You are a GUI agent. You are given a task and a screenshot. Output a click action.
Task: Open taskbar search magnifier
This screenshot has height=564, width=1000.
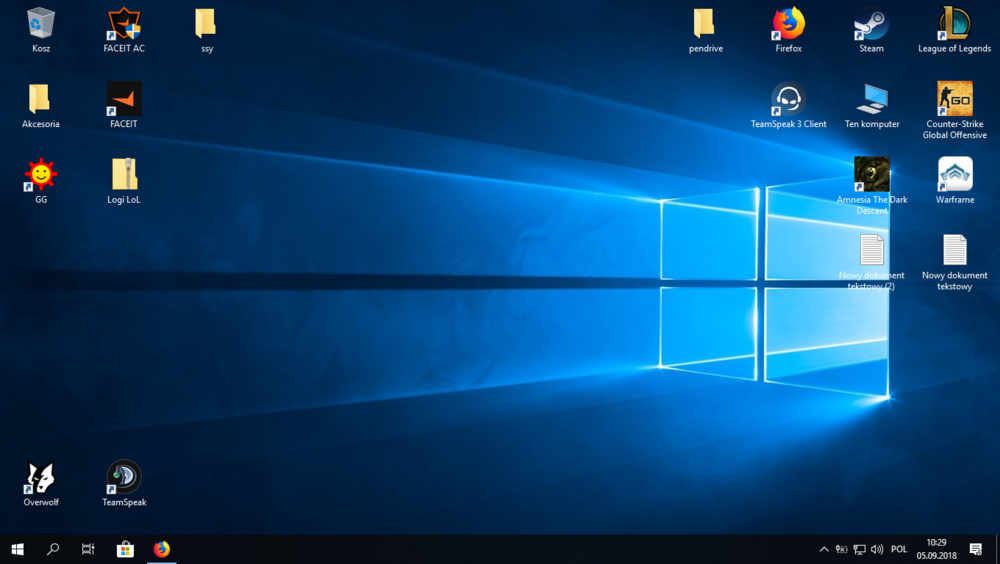click(x=54, y=549)
